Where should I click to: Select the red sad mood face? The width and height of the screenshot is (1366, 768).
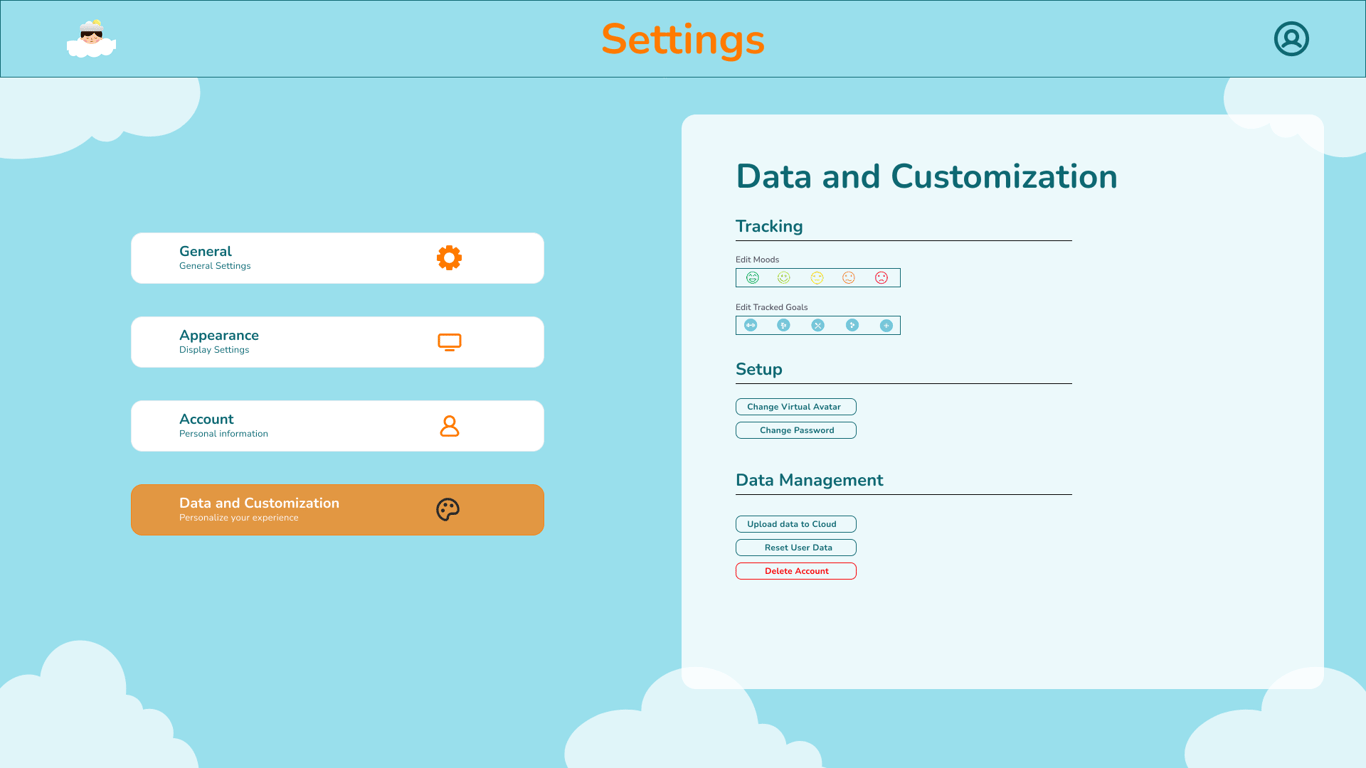click(x=881, y=278)
